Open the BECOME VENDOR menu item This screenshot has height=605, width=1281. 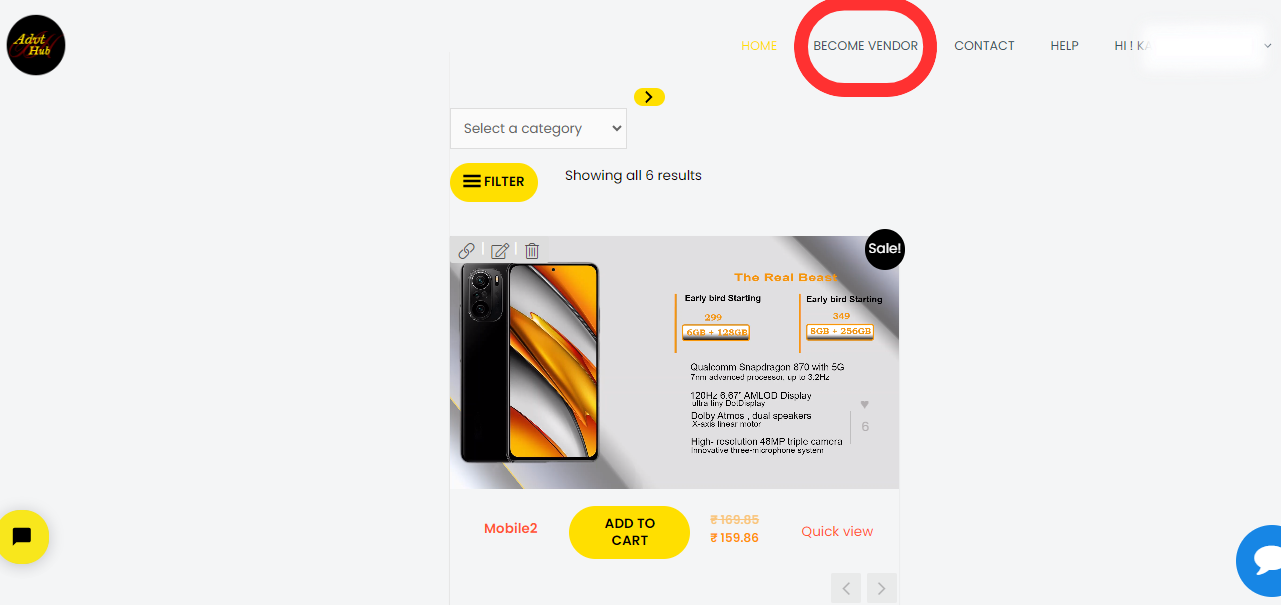tap(866, 46)
